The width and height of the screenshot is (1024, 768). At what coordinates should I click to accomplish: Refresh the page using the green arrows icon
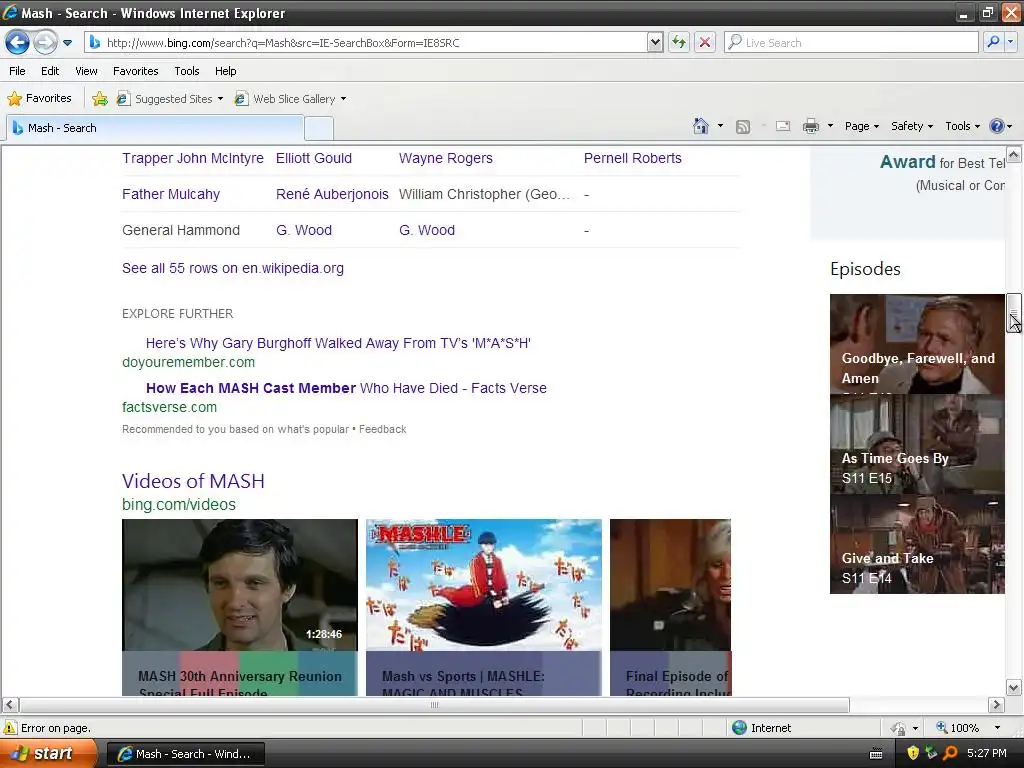coord(679,43)
